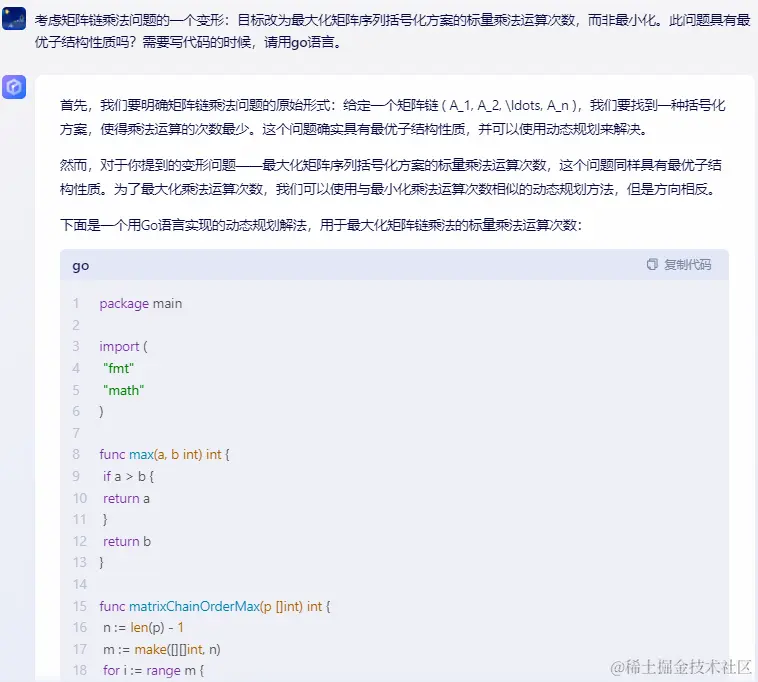758x682 pixels.
Task: Click 'func matrixChainOrderMax(p []int) int {' line
Action: pos(215,606)
